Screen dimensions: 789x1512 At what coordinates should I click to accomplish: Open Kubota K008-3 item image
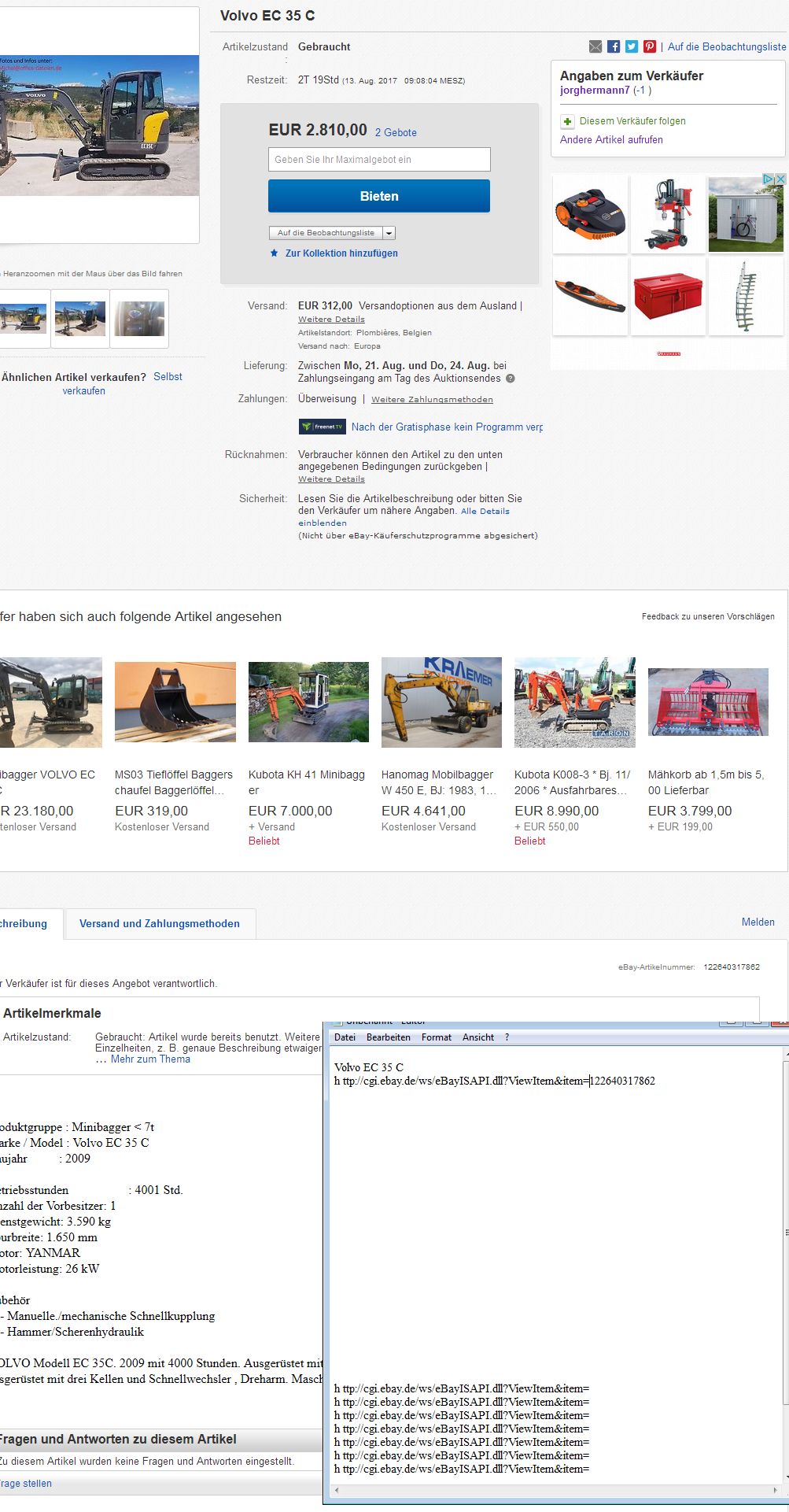pyautogui.click(x=575, y=702)
